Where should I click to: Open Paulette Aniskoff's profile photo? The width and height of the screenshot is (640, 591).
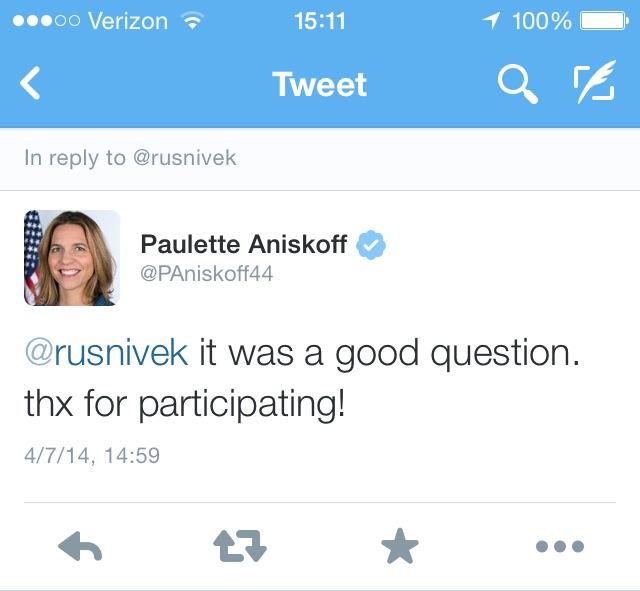(x=72, y=258)
